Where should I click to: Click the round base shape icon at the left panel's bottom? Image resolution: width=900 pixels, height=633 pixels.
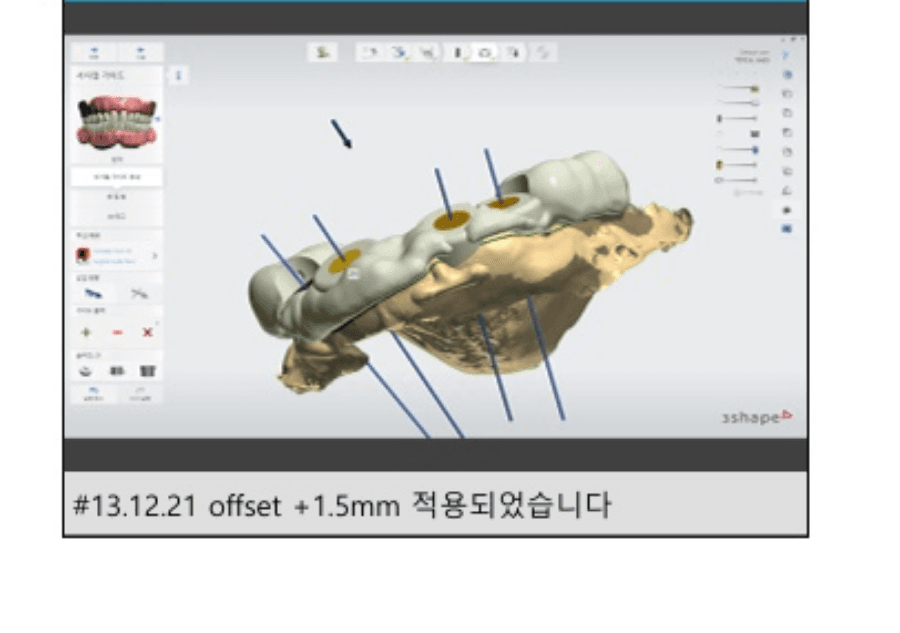click(86, 371)
